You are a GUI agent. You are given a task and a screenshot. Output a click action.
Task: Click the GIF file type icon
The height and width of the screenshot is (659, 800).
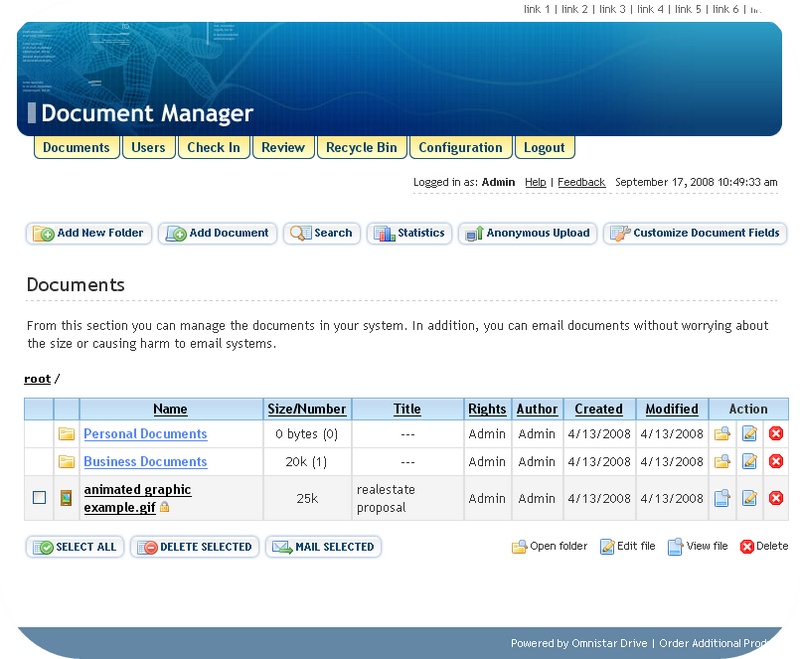tap(67, 498)
